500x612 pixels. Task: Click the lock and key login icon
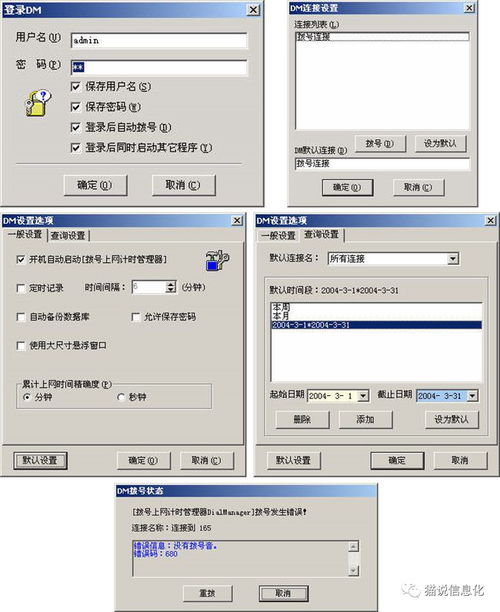(38, 103)
